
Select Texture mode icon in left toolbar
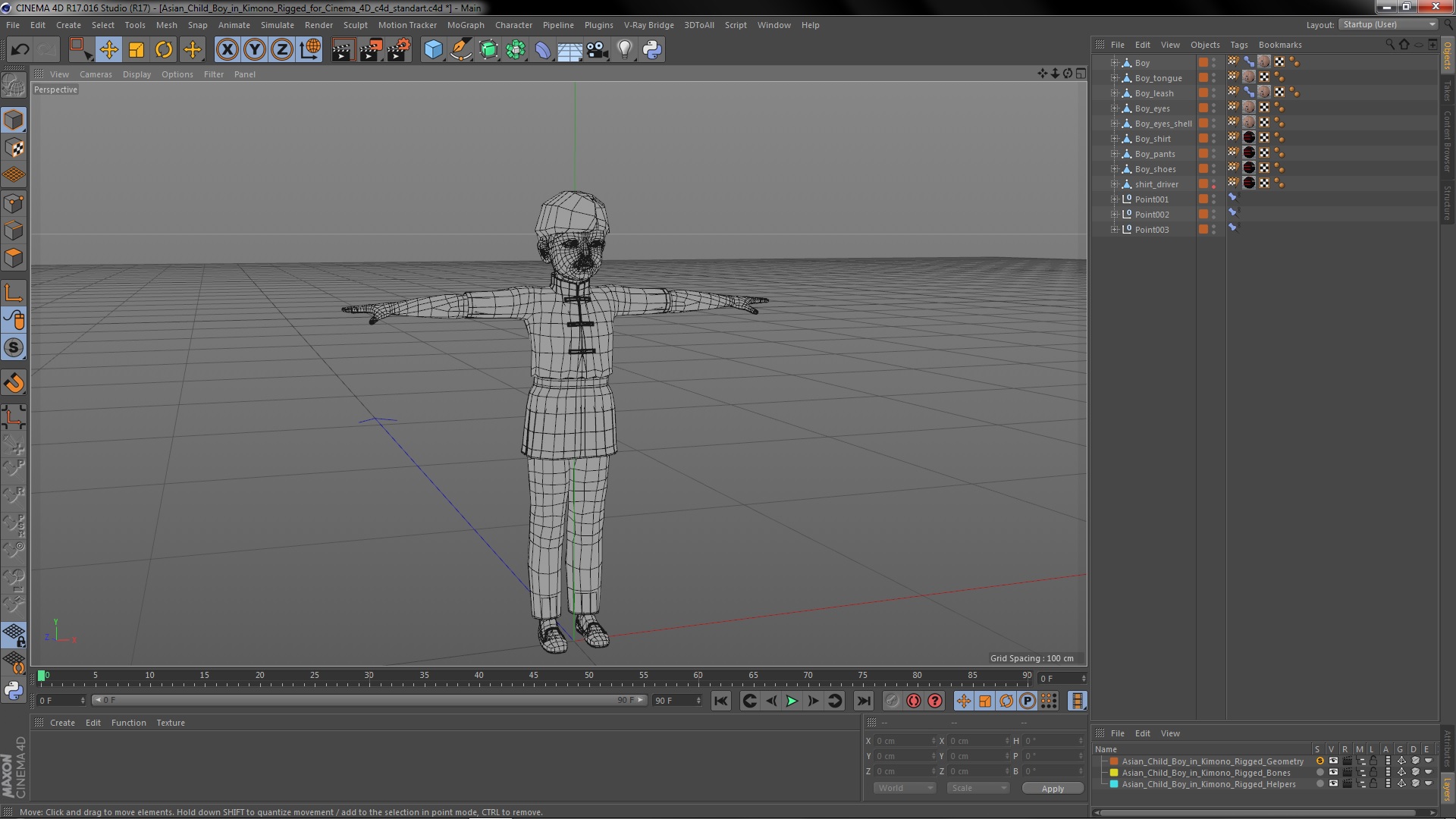coord(14,148)
